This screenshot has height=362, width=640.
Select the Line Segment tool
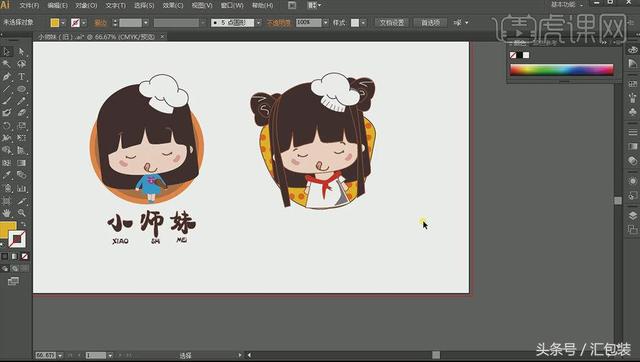[7, 89]
